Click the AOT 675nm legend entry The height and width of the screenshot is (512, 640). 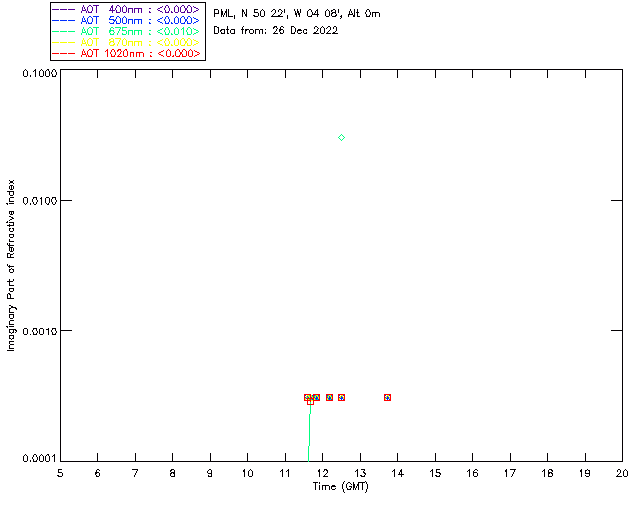click(x=126, y=31)
